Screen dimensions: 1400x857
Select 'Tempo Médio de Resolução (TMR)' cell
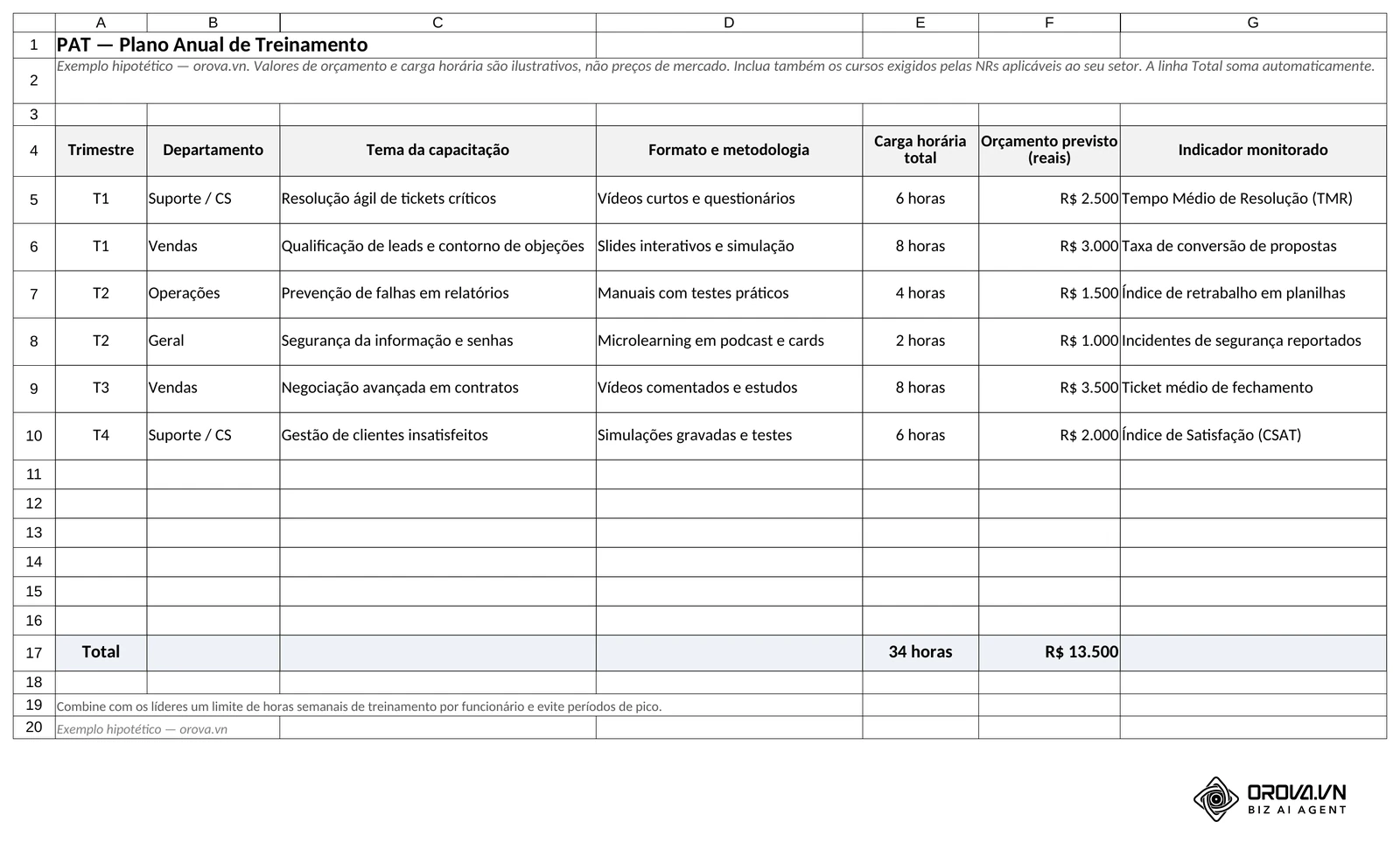(1253, 200)
